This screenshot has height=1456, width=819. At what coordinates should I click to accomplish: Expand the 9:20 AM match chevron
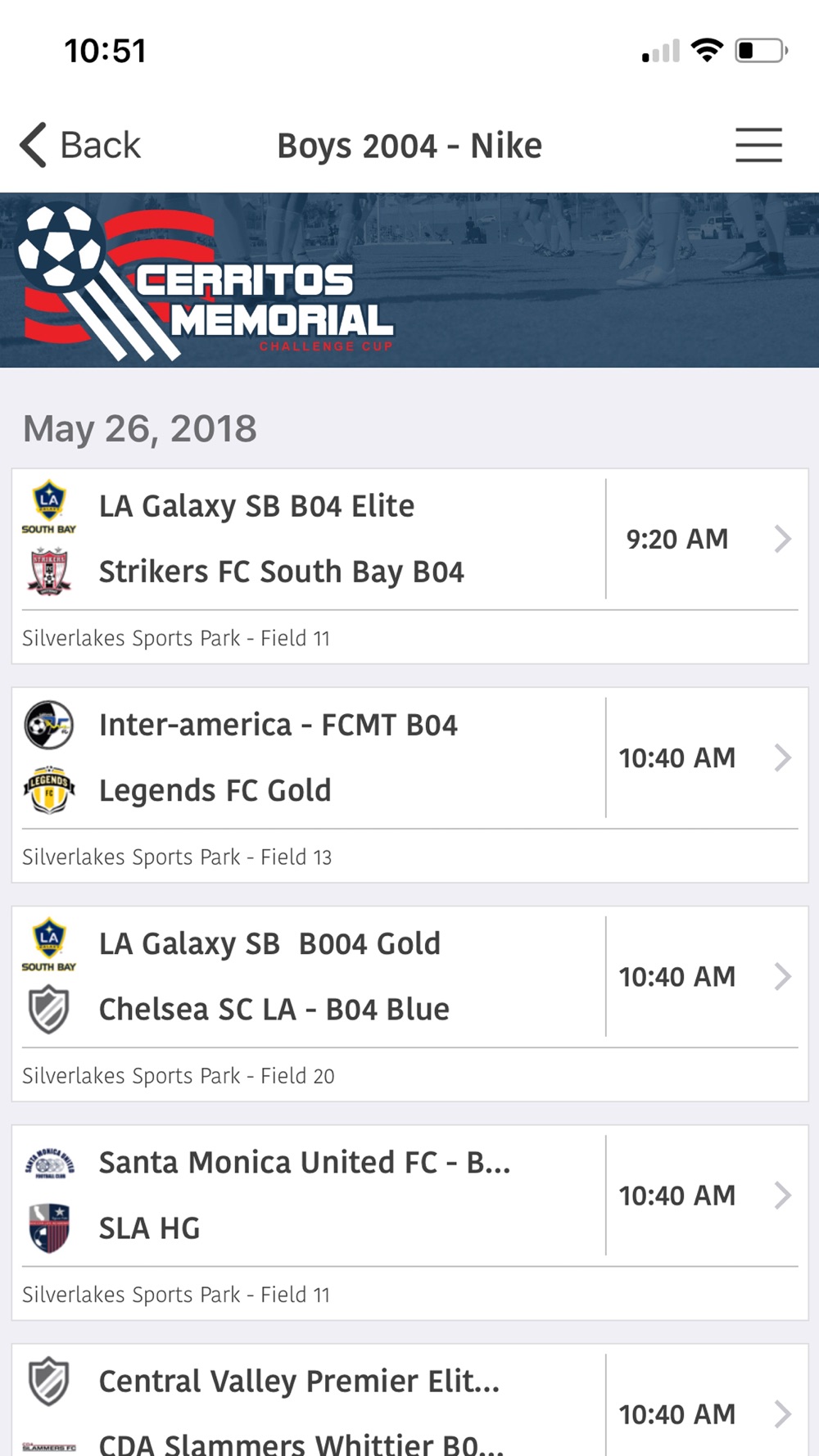(x=783, y=539)
